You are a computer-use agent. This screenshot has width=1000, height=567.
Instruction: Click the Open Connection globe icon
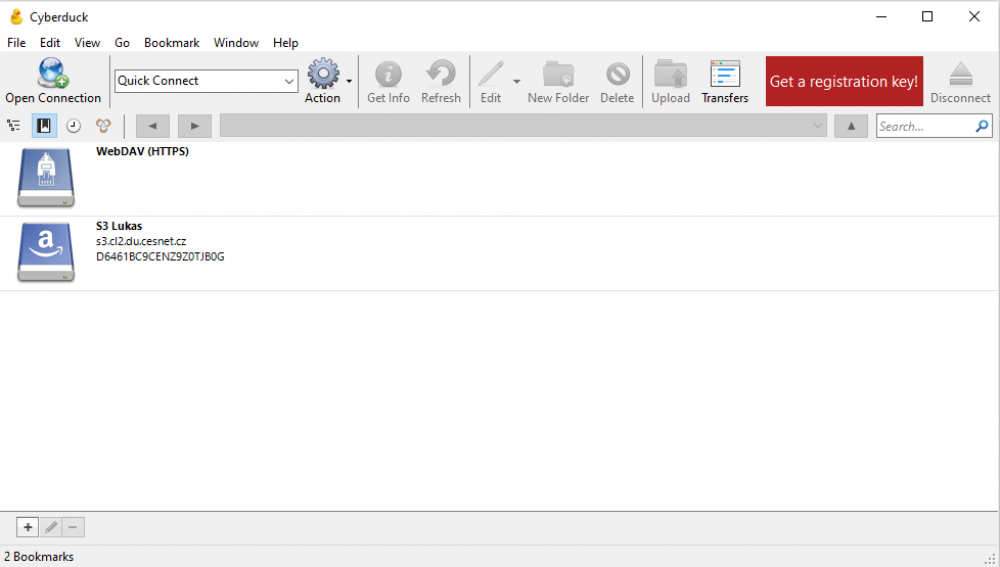click(52, 74)
